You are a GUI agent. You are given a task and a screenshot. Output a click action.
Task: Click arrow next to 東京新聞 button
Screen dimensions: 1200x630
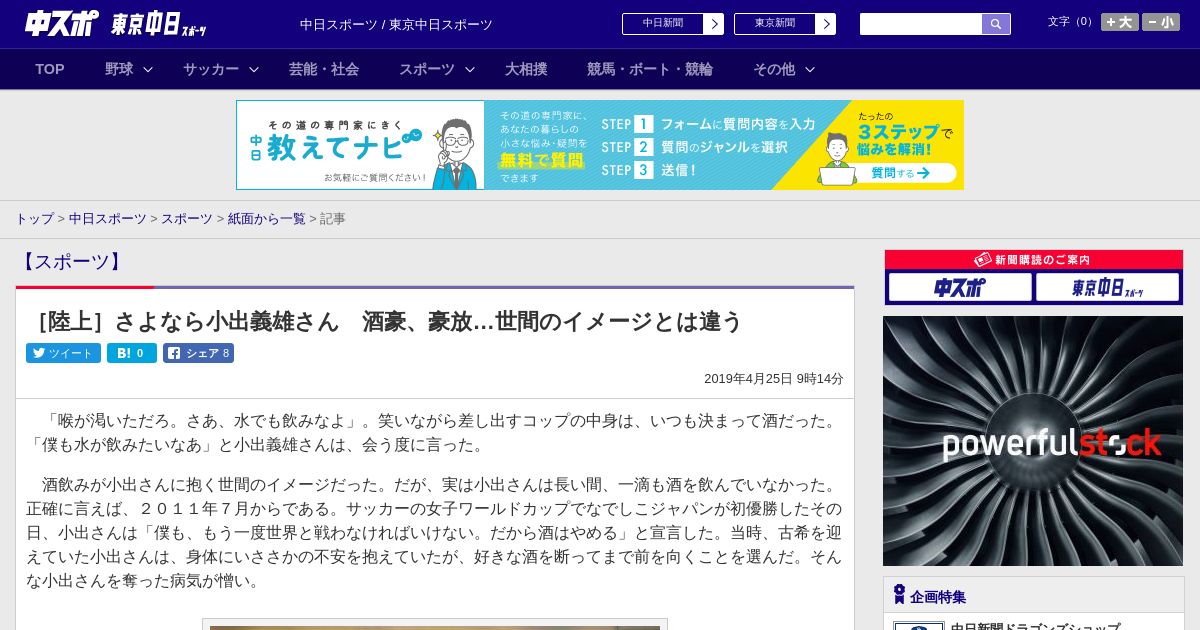(826, 24)
